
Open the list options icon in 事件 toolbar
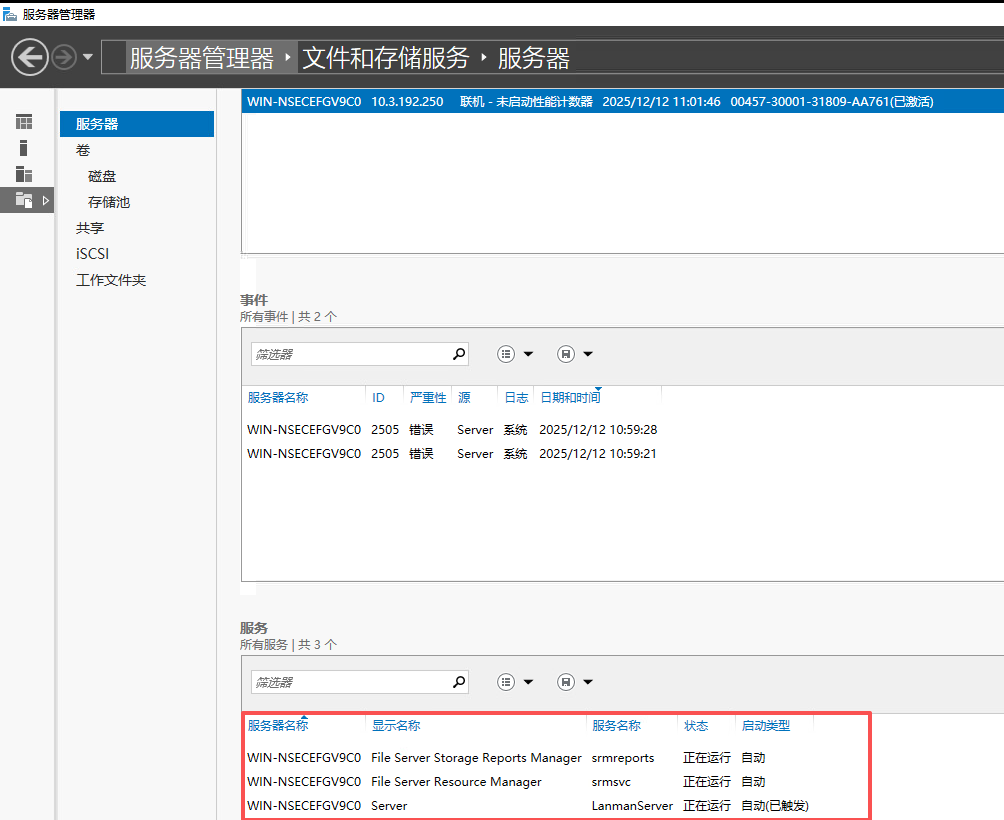[x=506, y=354]
